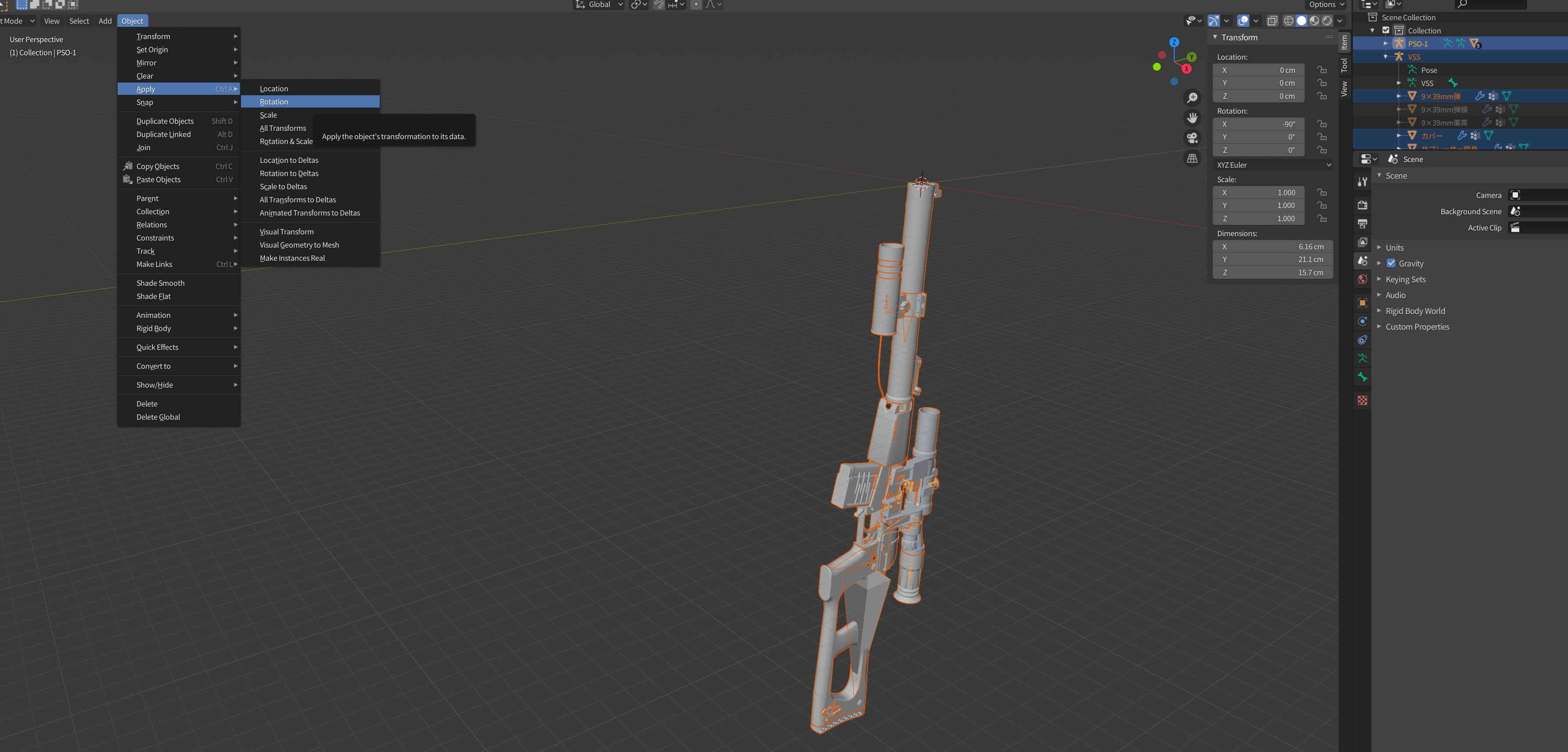Switch to the Tool sidebar tab

[x=1344, y=65]
